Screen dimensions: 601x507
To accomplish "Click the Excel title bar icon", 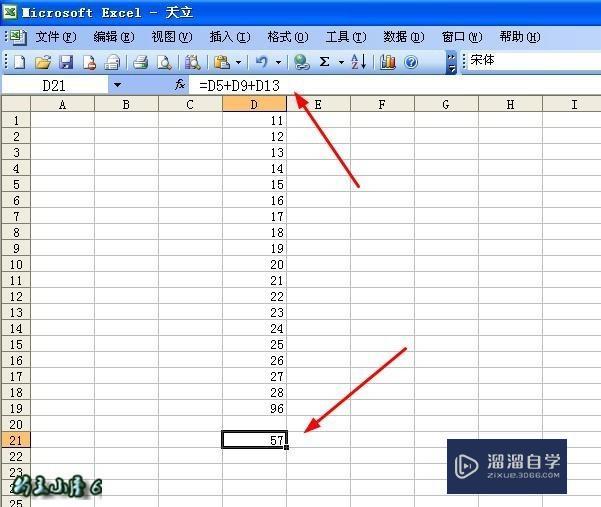I will 10,12.
